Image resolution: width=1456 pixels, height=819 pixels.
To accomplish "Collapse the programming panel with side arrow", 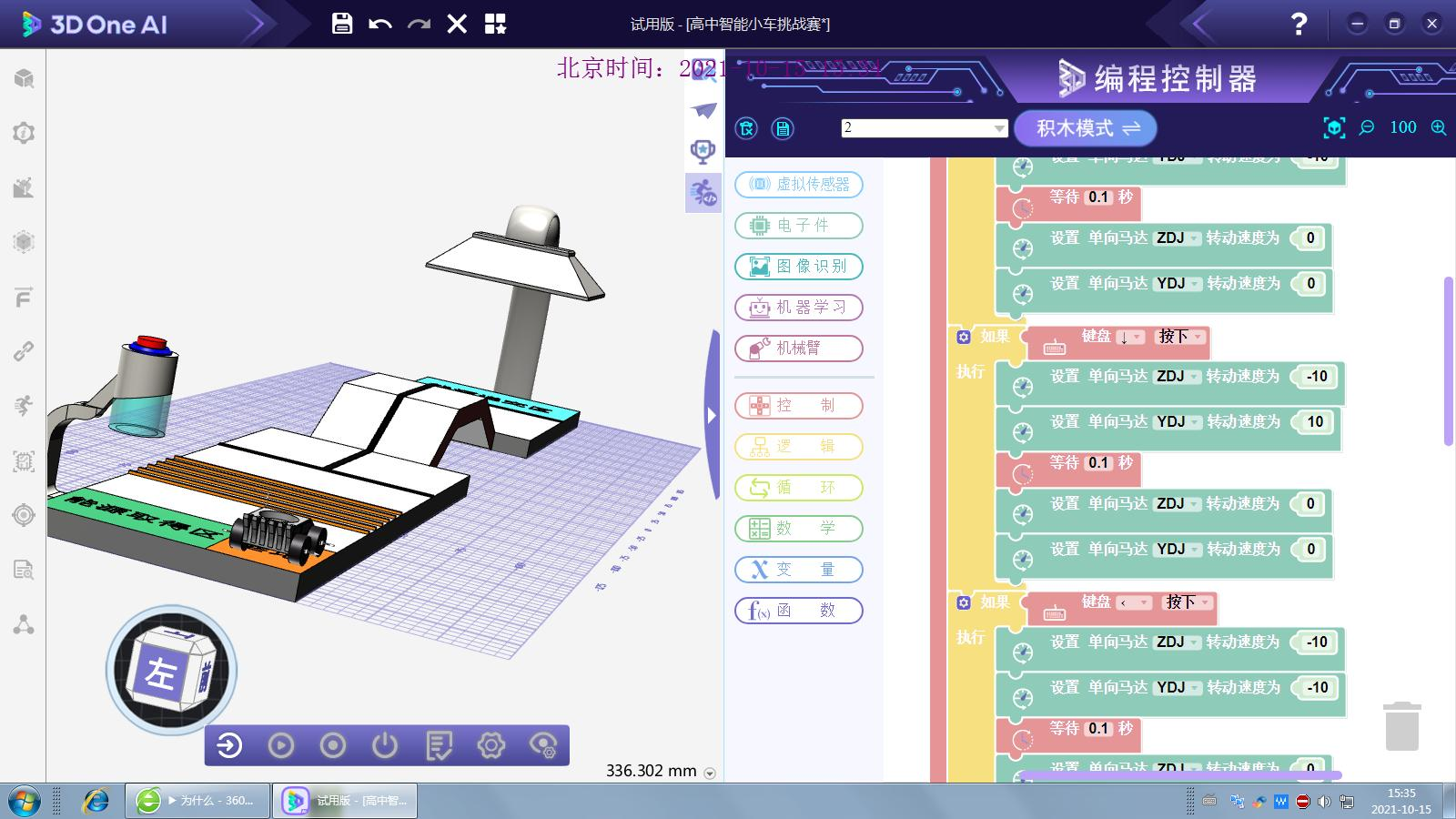I will 712,415.
